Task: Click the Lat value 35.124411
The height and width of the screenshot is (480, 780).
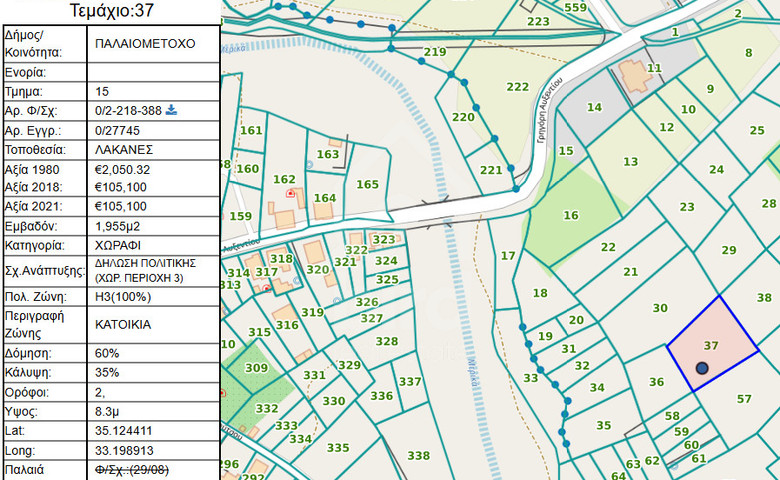Action: pos(123,431)
